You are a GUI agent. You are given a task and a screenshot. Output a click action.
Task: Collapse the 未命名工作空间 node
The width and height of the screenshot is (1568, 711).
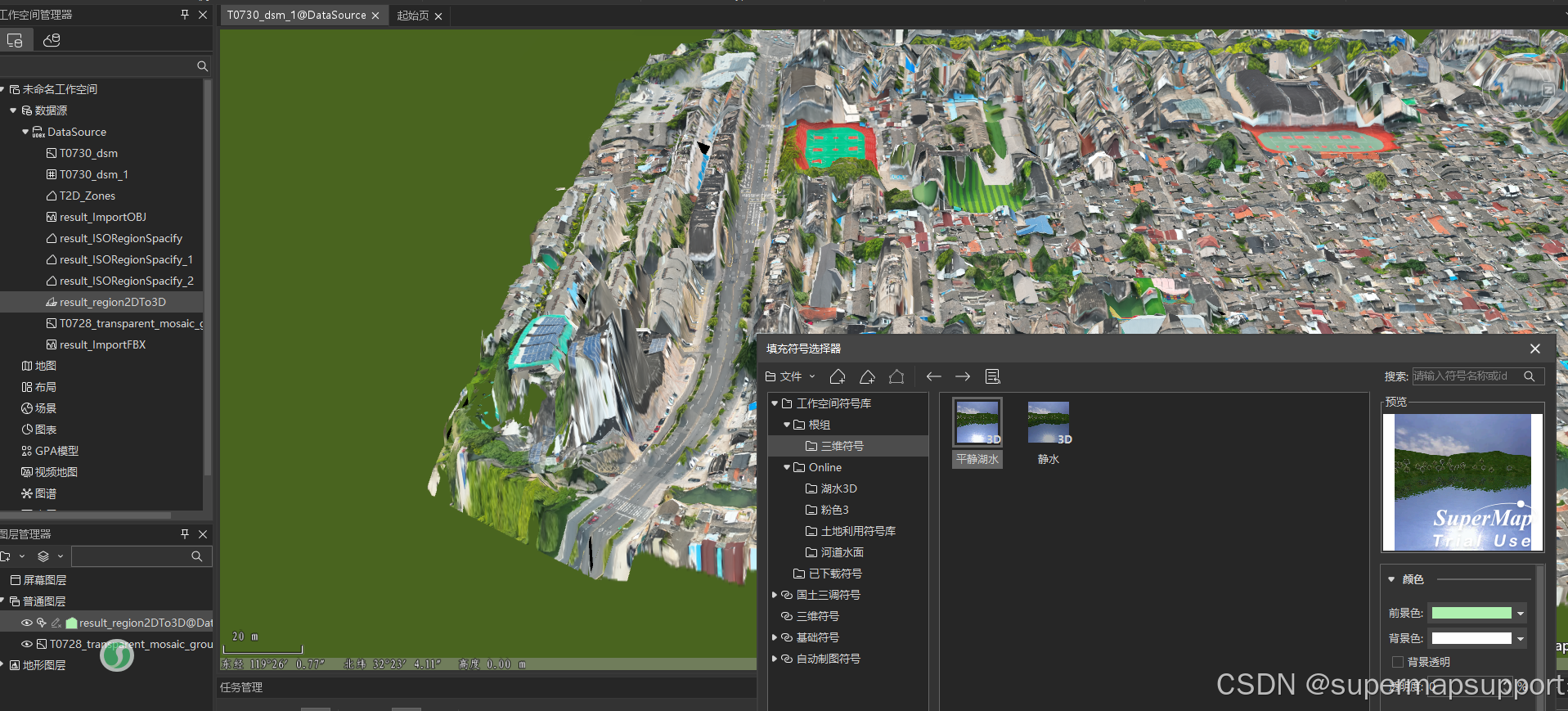[x=3, y=89]
